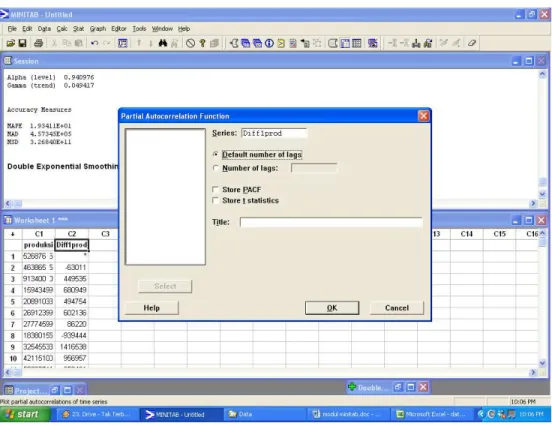Click OK in the Partial Autocorrelation dialog
Viewport: 552px width, 426px height.
[332, 308]
